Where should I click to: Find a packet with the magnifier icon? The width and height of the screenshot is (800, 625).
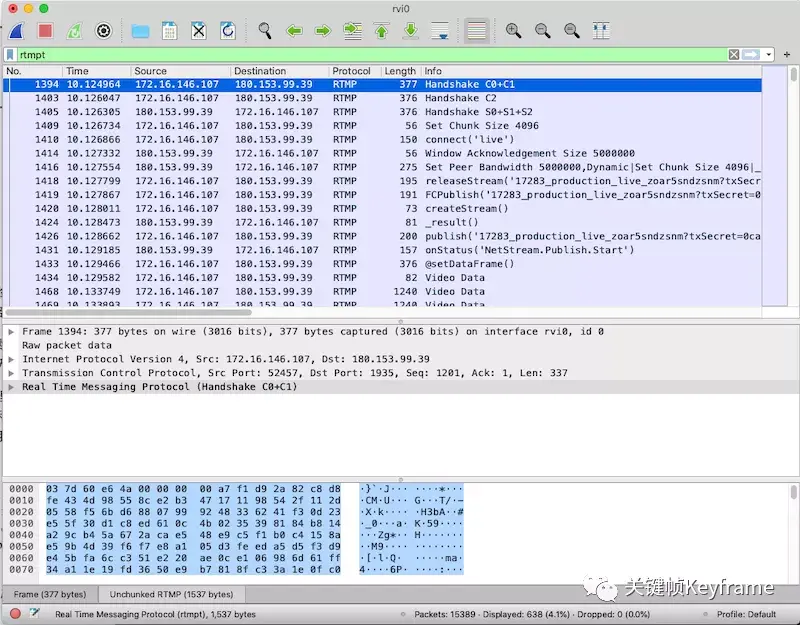pos(265,31)
